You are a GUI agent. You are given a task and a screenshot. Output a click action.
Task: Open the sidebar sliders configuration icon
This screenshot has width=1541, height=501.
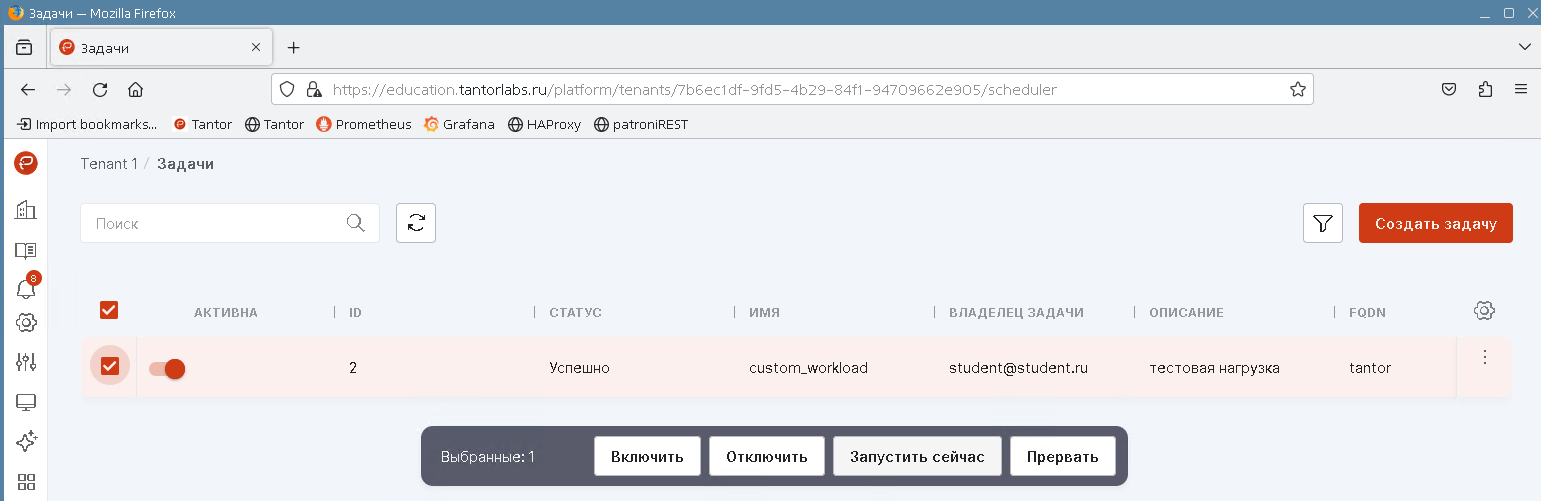(x=26, y=362)
